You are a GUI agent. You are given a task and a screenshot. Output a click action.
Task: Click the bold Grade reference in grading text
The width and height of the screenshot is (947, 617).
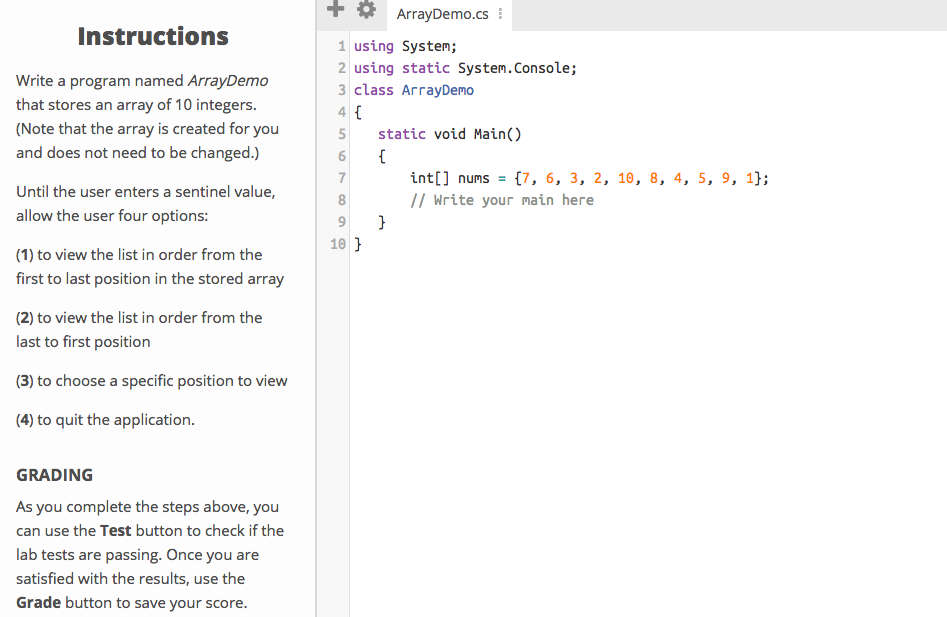pos(37,602)
